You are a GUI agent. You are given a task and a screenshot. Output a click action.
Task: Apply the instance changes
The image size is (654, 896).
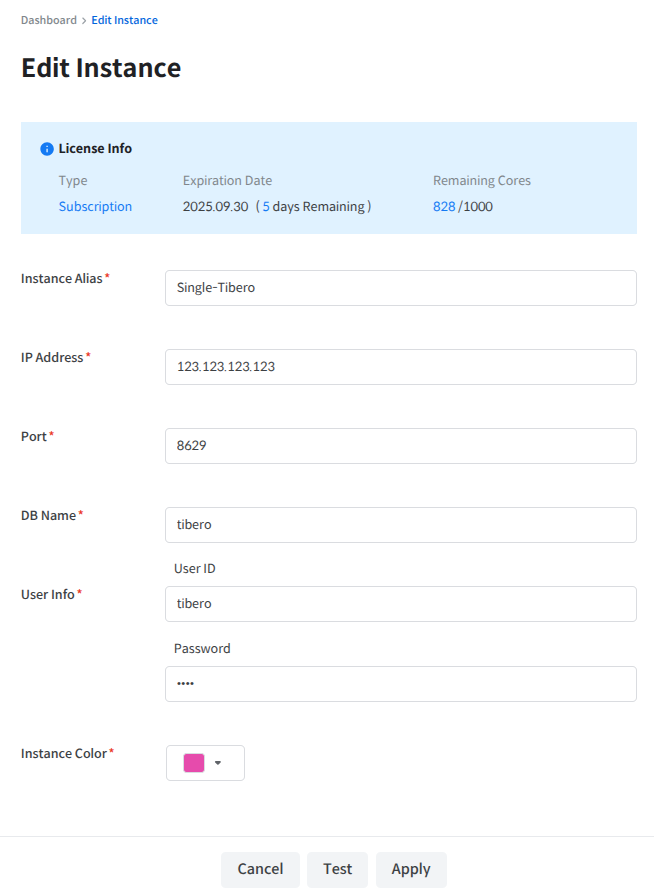pos(410,869)
